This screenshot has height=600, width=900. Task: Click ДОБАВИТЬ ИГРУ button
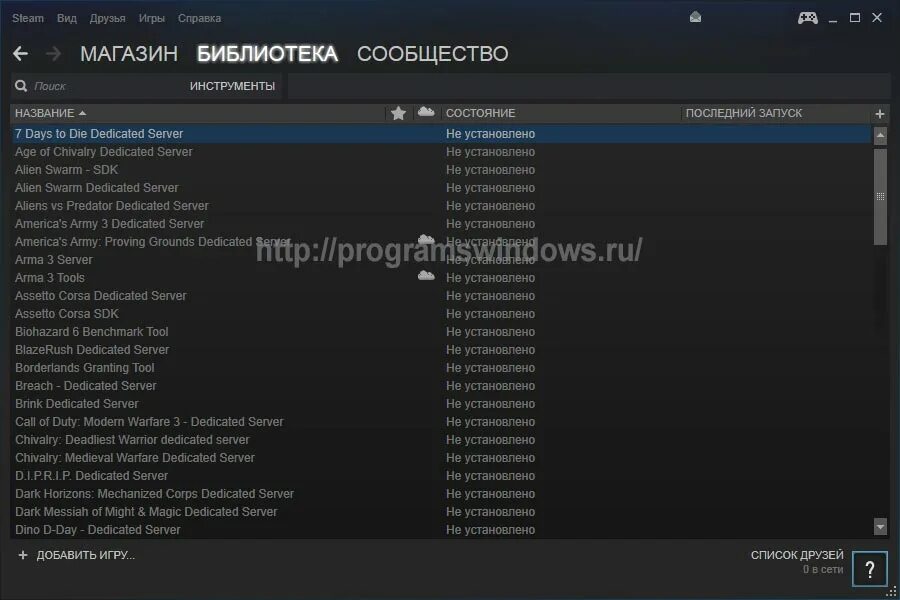pyautogui.click(x=85, y=555)
